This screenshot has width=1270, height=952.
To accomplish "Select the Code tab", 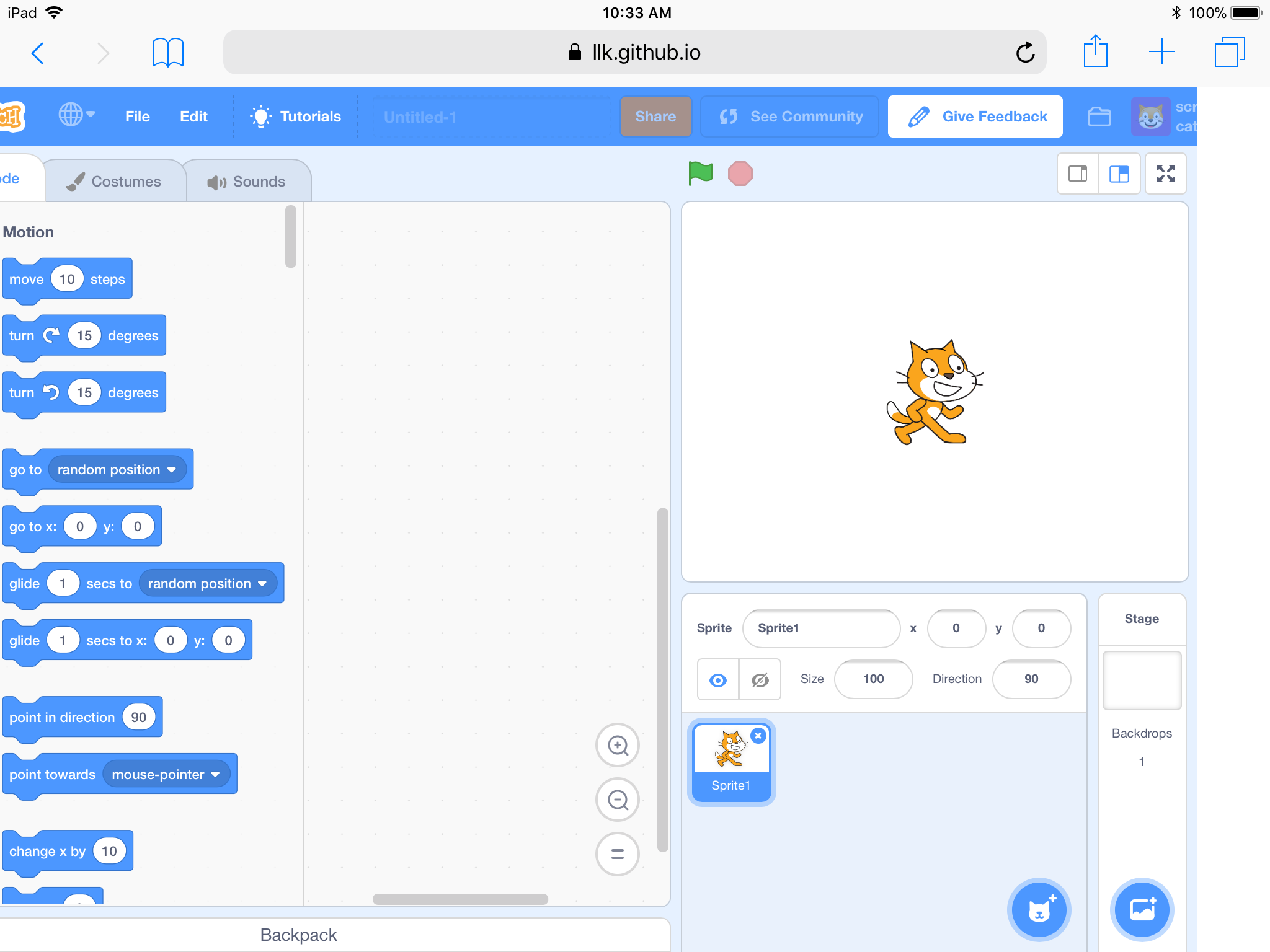I will 21,178.
